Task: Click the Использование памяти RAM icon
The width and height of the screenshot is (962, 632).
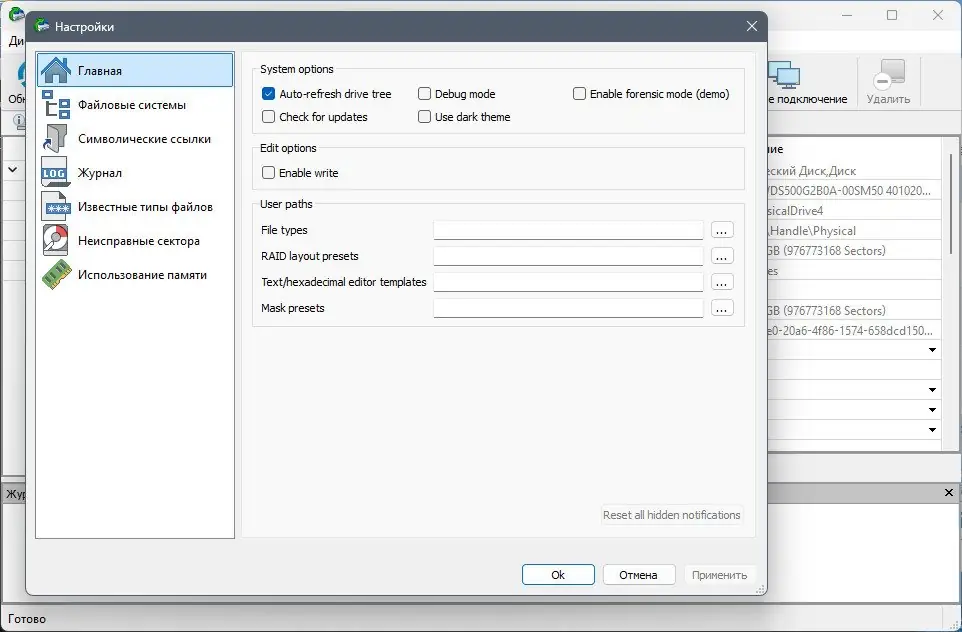Action: pos(56,275)
